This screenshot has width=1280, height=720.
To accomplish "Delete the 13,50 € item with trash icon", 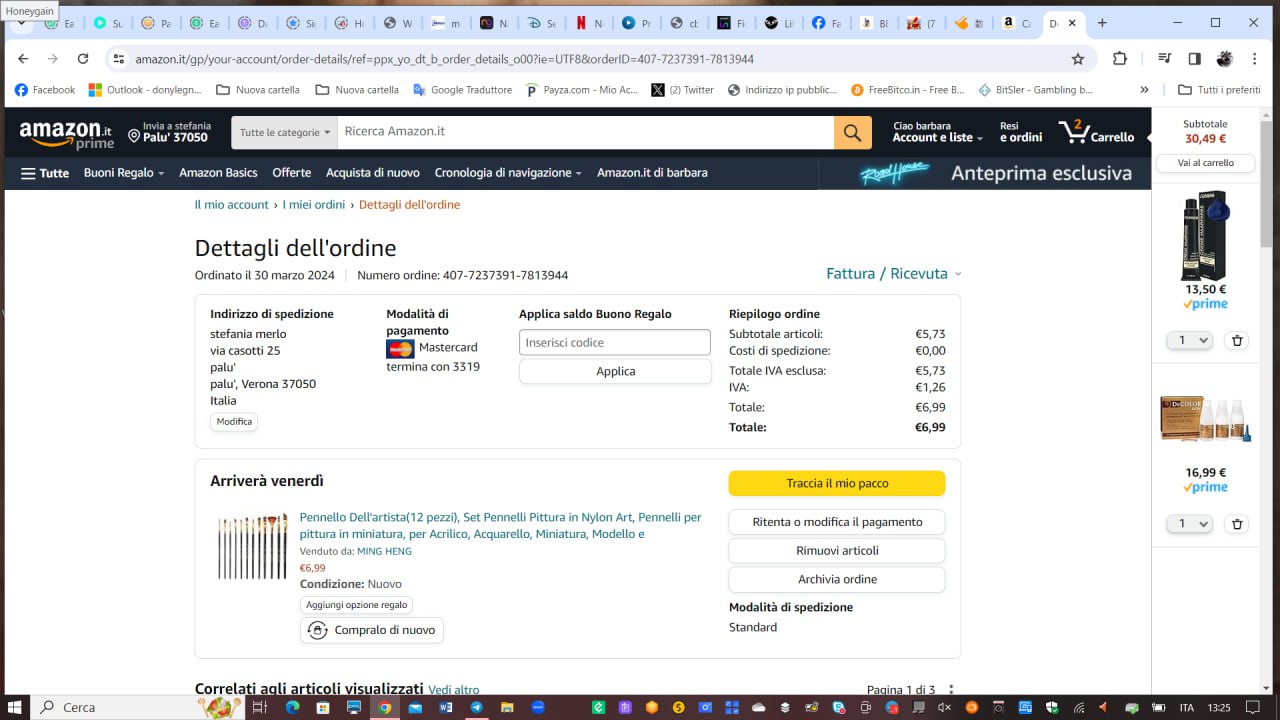I will coord(1237,340).
